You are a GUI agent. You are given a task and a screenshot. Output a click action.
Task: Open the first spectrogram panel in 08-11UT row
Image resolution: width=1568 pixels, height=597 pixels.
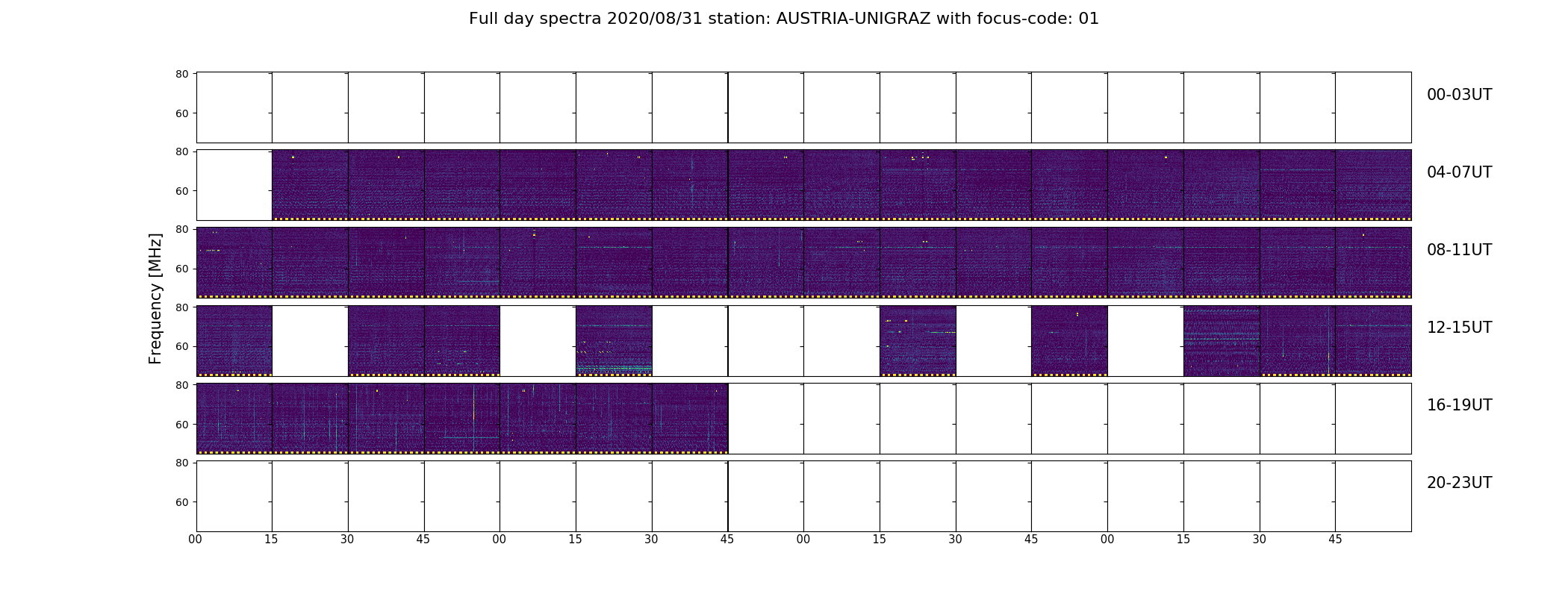point(234,263)
